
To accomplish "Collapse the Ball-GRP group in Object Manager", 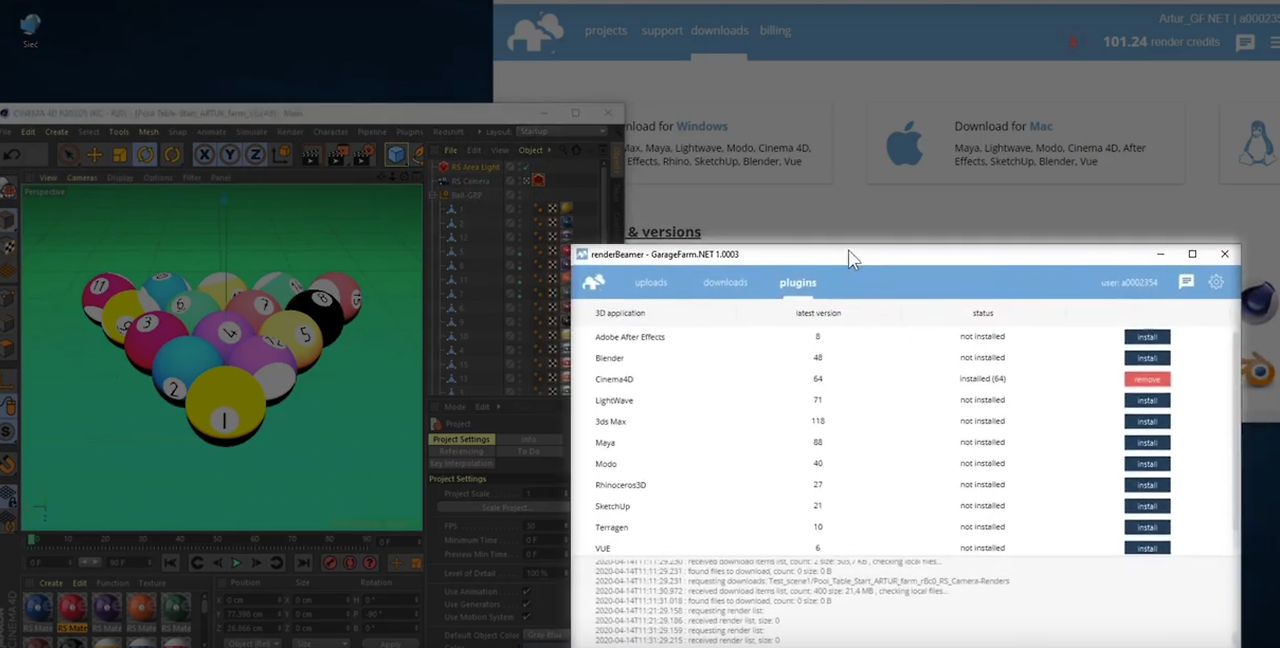I will pyautogui.click(x=434, y=195).
